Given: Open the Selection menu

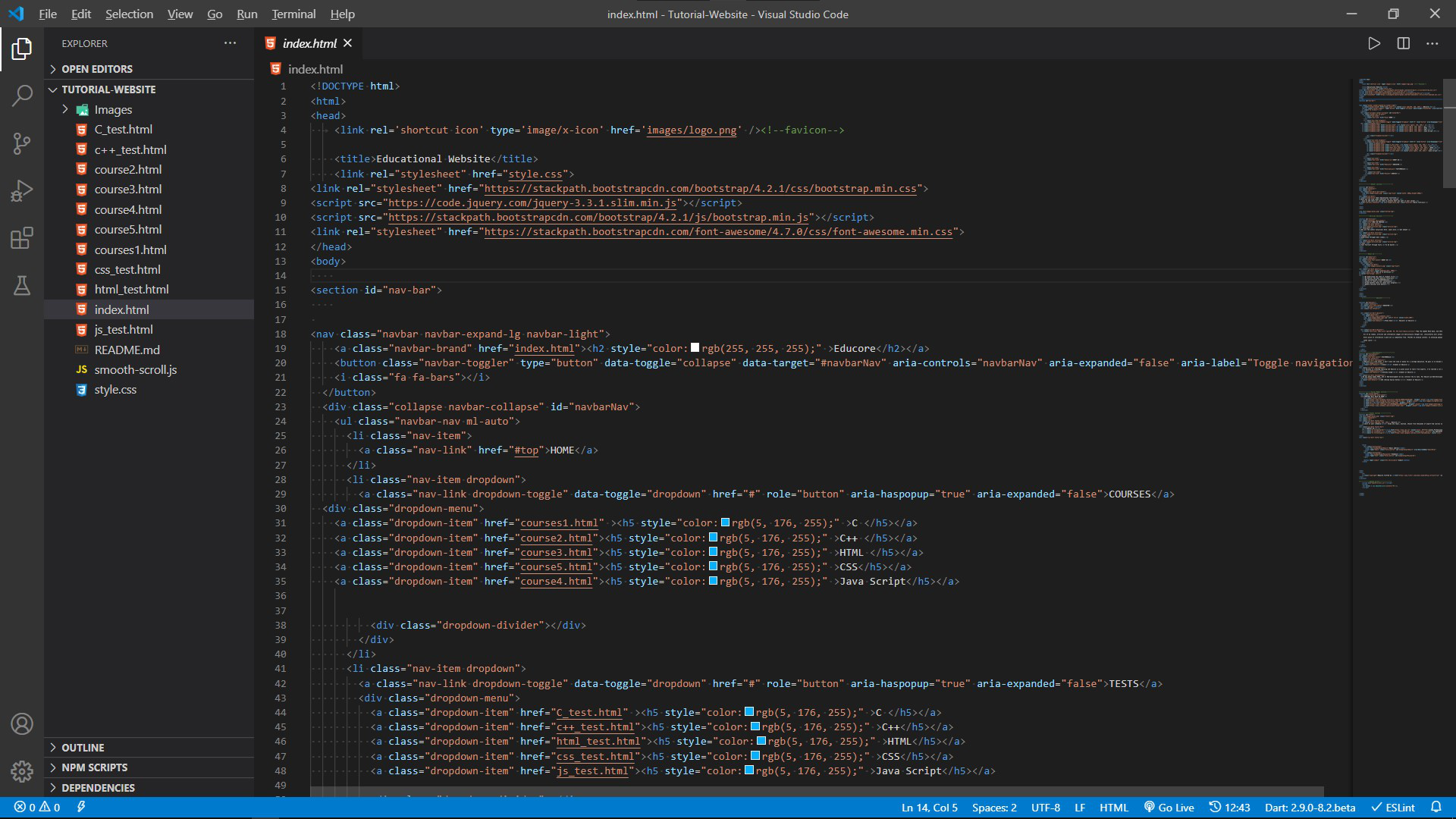Looking at the screenshot, I should click(x=129, y=14).
